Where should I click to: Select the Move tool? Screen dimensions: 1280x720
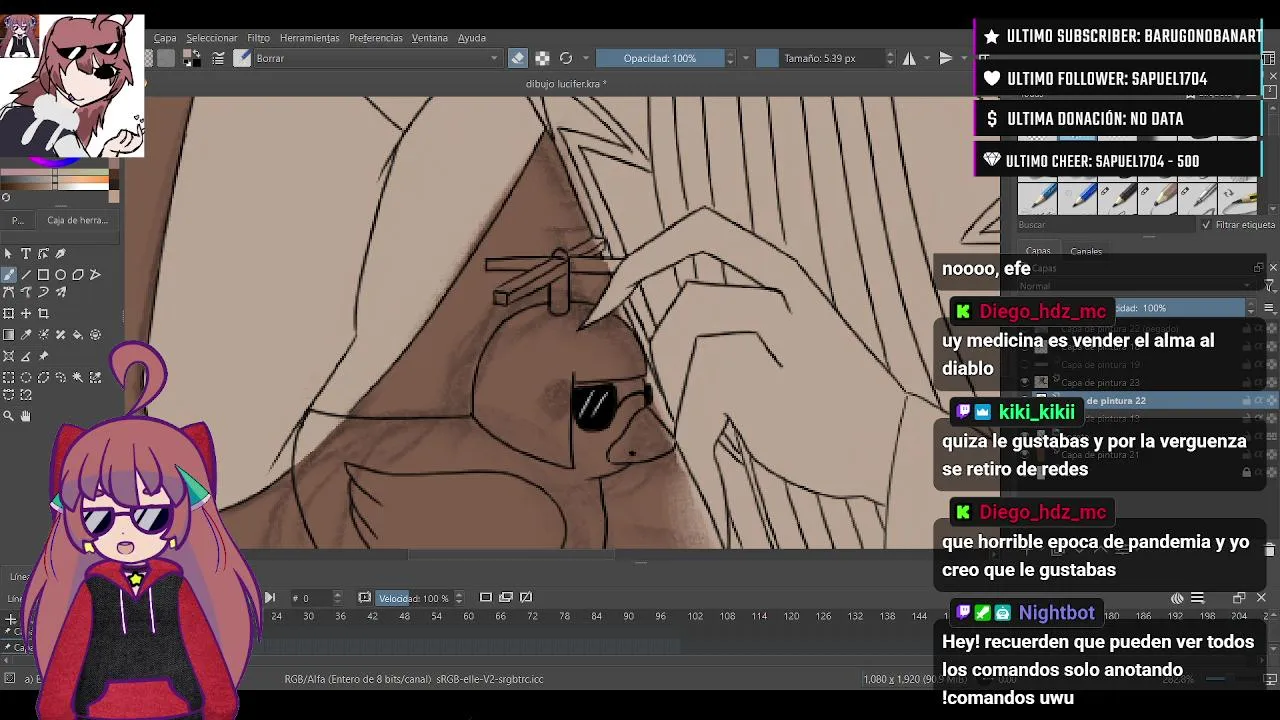pyautogui.click(x=26, y=313)
